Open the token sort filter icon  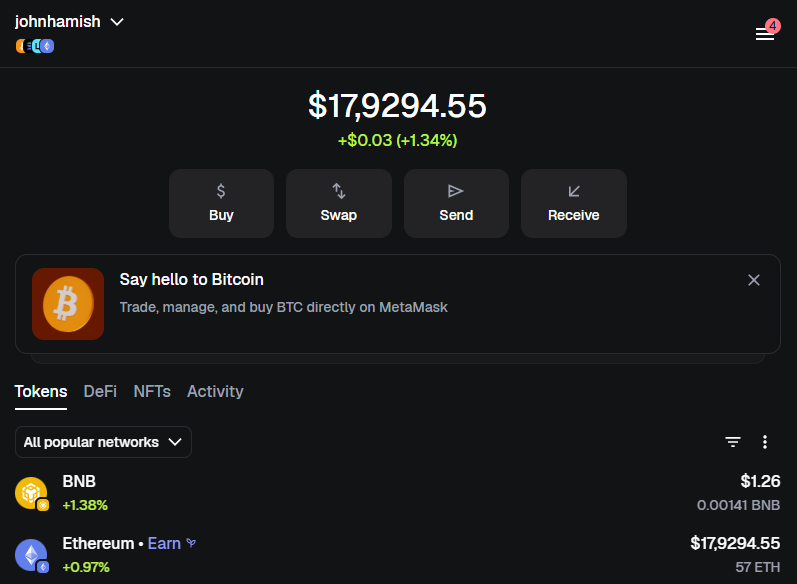point(732,442)
